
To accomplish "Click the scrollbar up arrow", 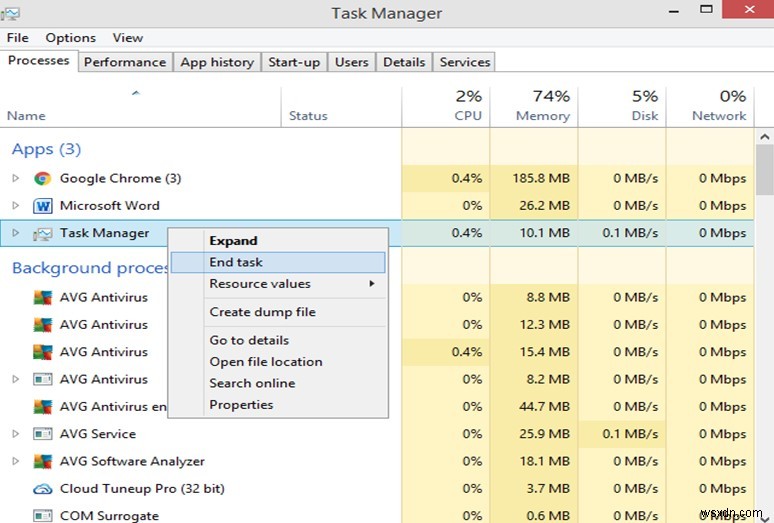I will 765,137.
